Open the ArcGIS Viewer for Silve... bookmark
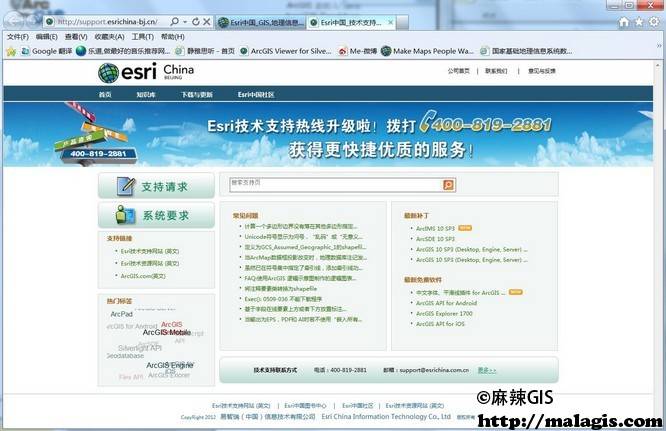The image size is (666, 431). (x=285, y=51)
